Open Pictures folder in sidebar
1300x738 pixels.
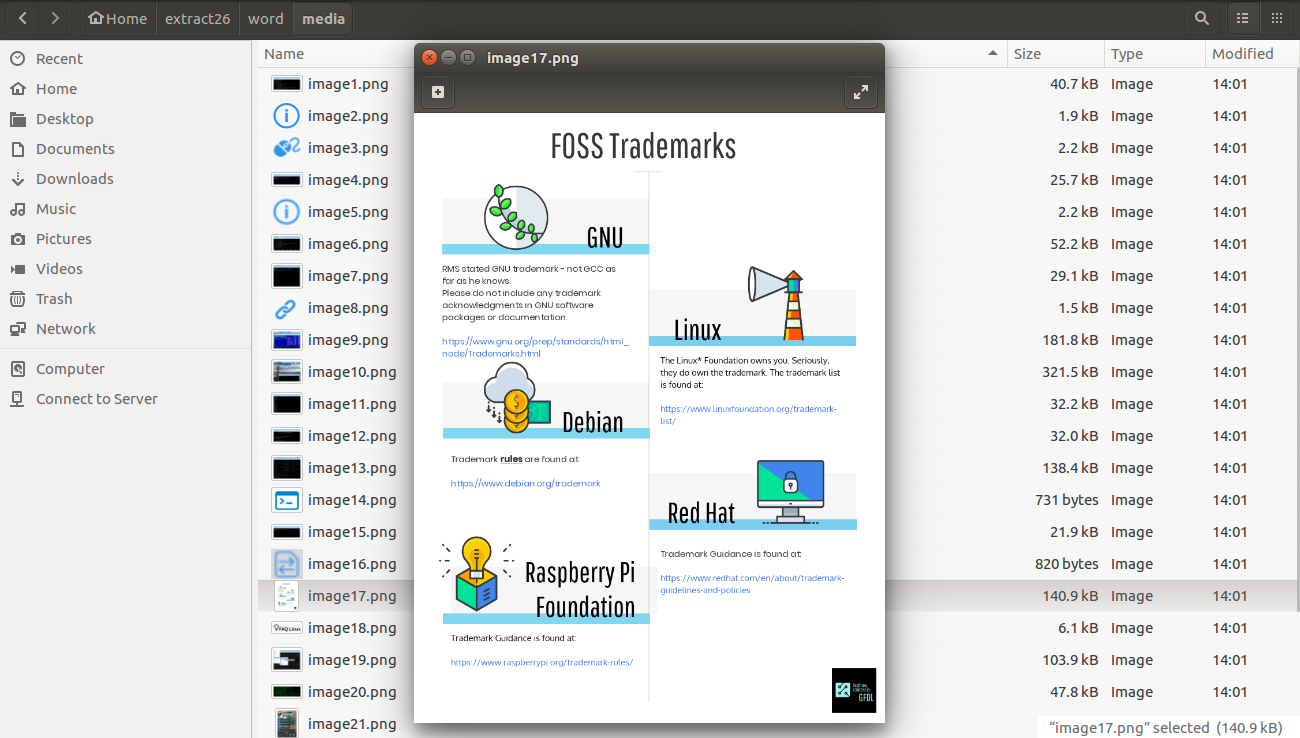tap(63, 239)
